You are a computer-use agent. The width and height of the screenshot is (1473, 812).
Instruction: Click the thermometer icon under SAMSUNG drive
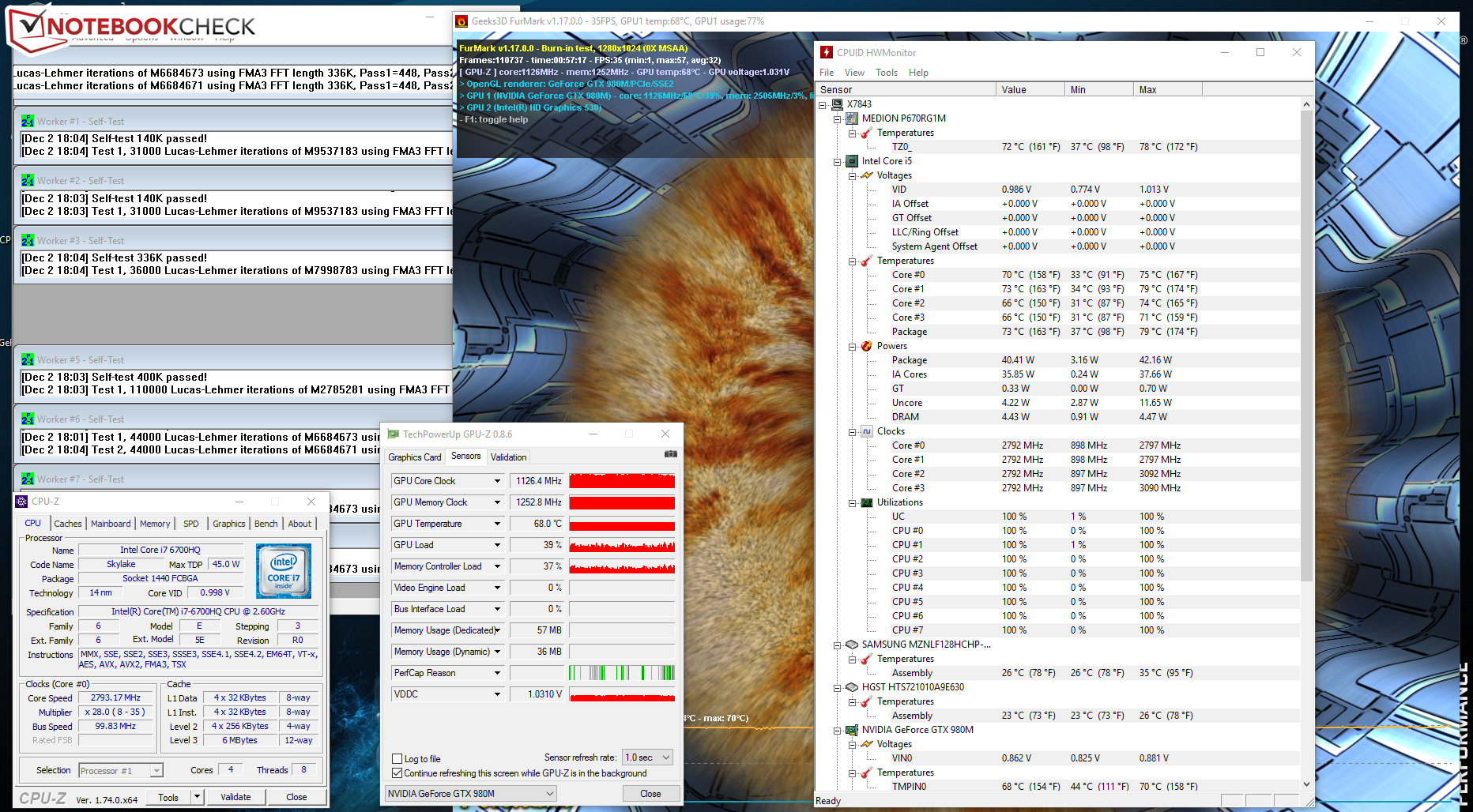coord(867,659)
